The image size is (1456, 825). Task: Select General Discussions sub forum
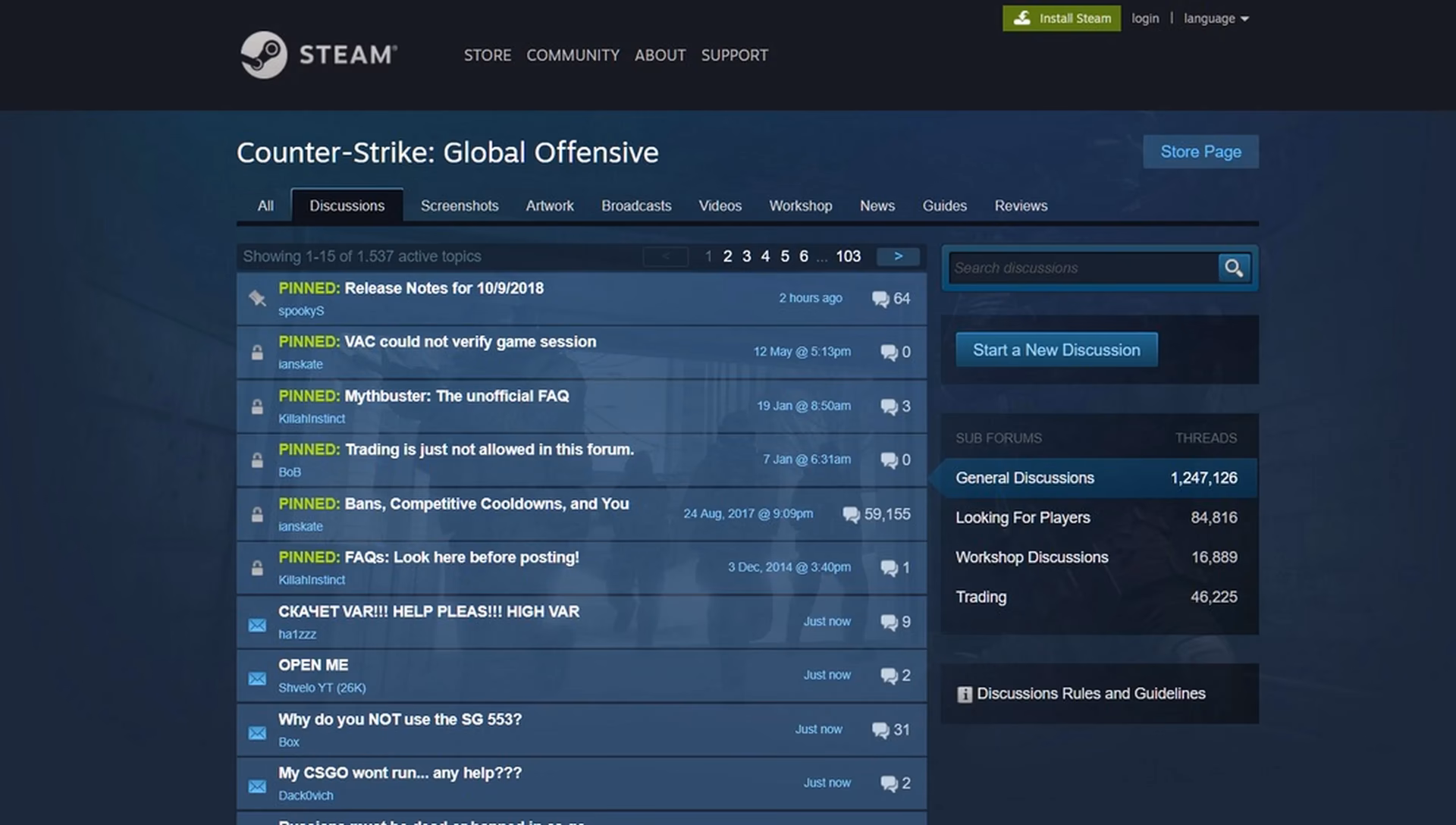click(x=1098, y=478)
